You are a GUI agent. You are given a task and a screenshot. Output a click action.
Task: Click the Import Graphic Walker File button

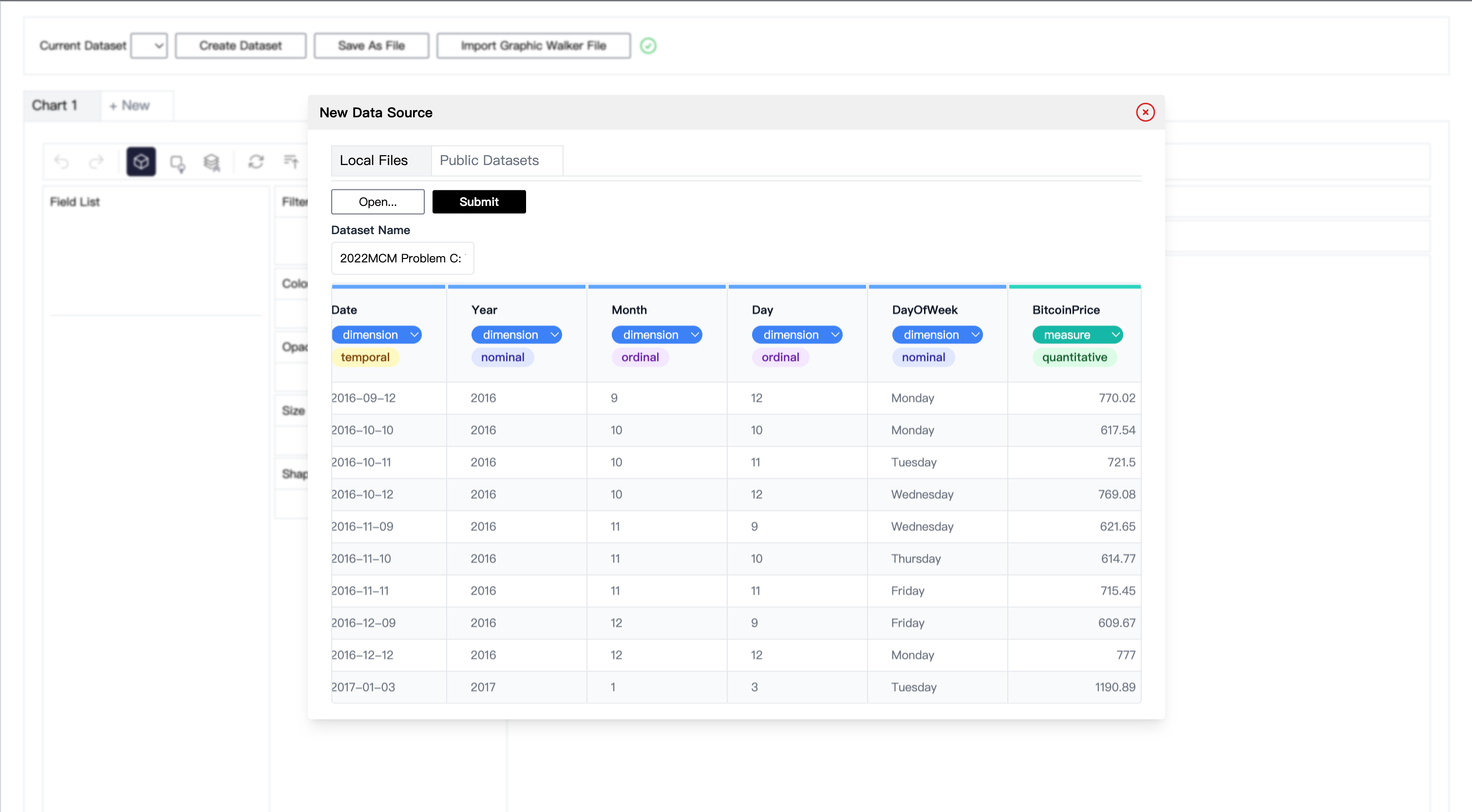(x=533, y=46)
